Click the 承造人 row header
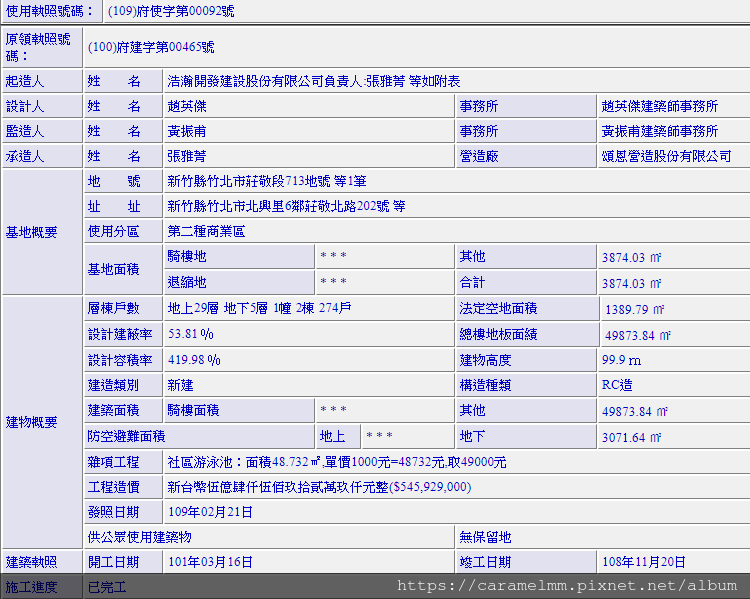The width and height of the screenshot is (750, 599). tap(42, 156)
